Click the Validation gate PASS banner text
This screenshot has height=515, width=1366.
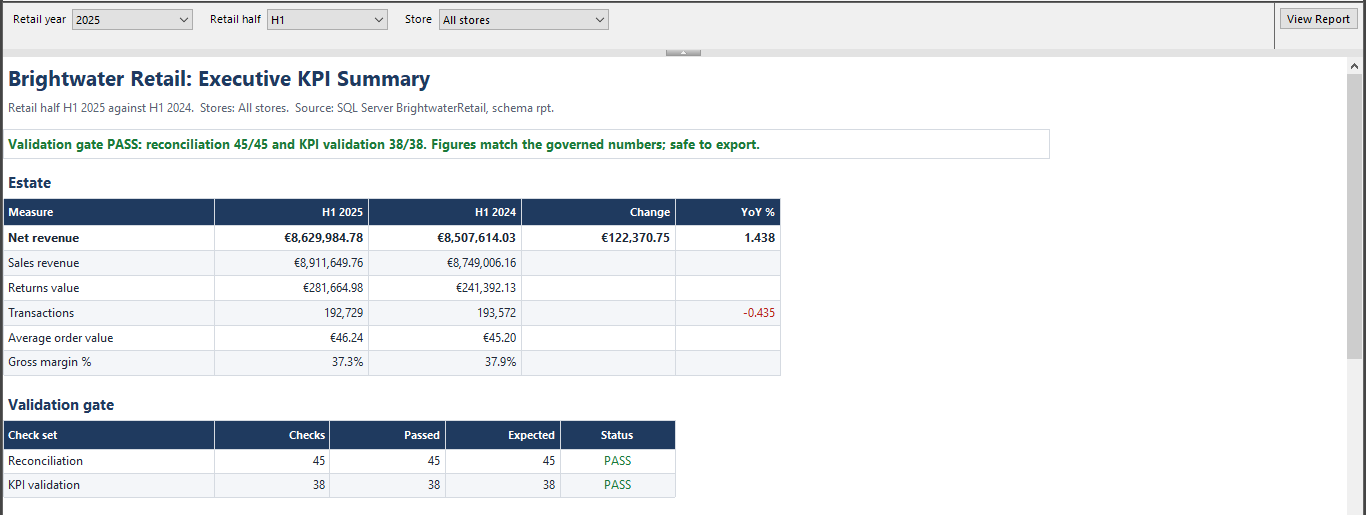pyautogui.click(x=384, y=144)
